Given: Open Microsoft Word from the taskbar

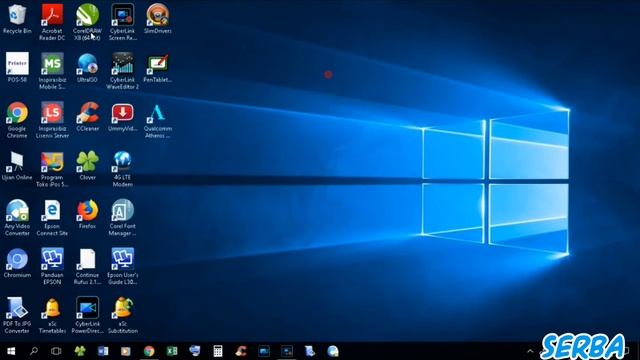Looking at the screenshot, I should pyautogui.click(x=103, y=351).
